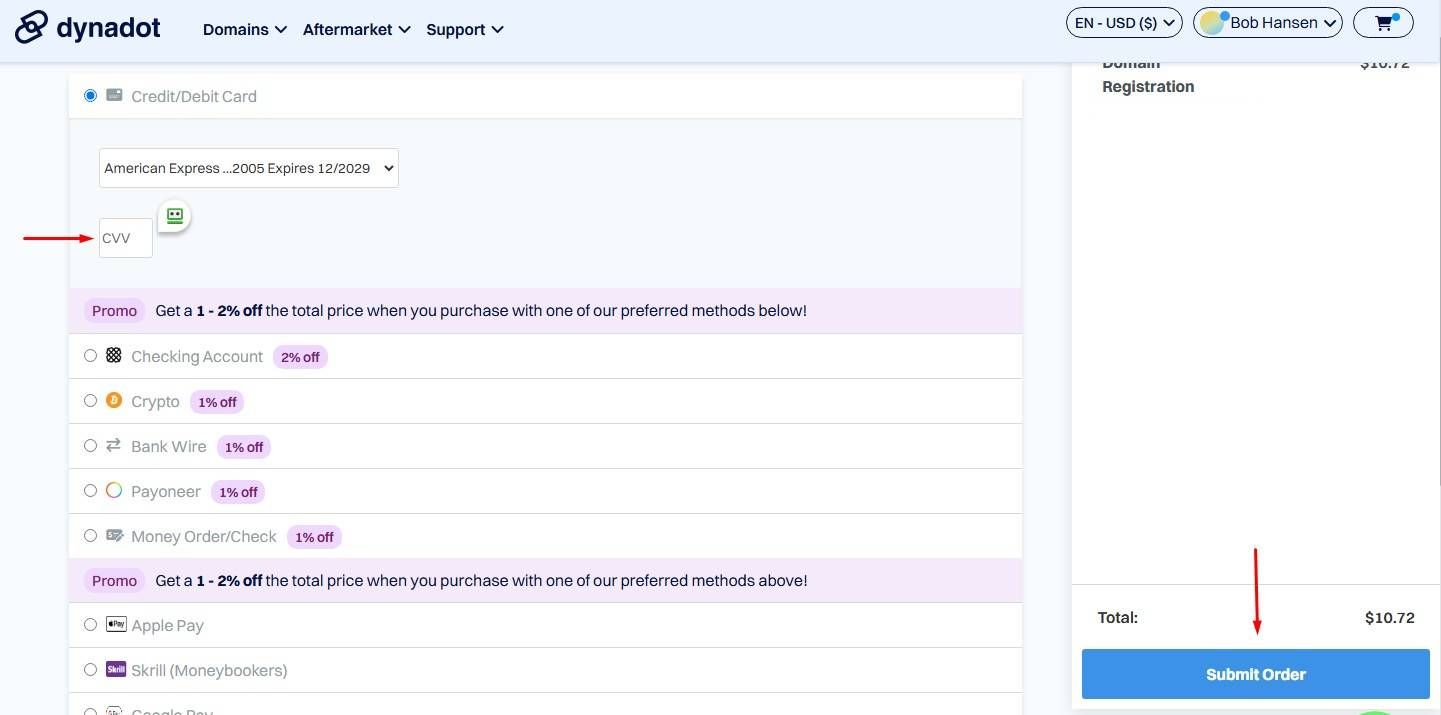Click the 1% off badge next to Crypto
Viewport: 1441px width, 715px height.
217,402
